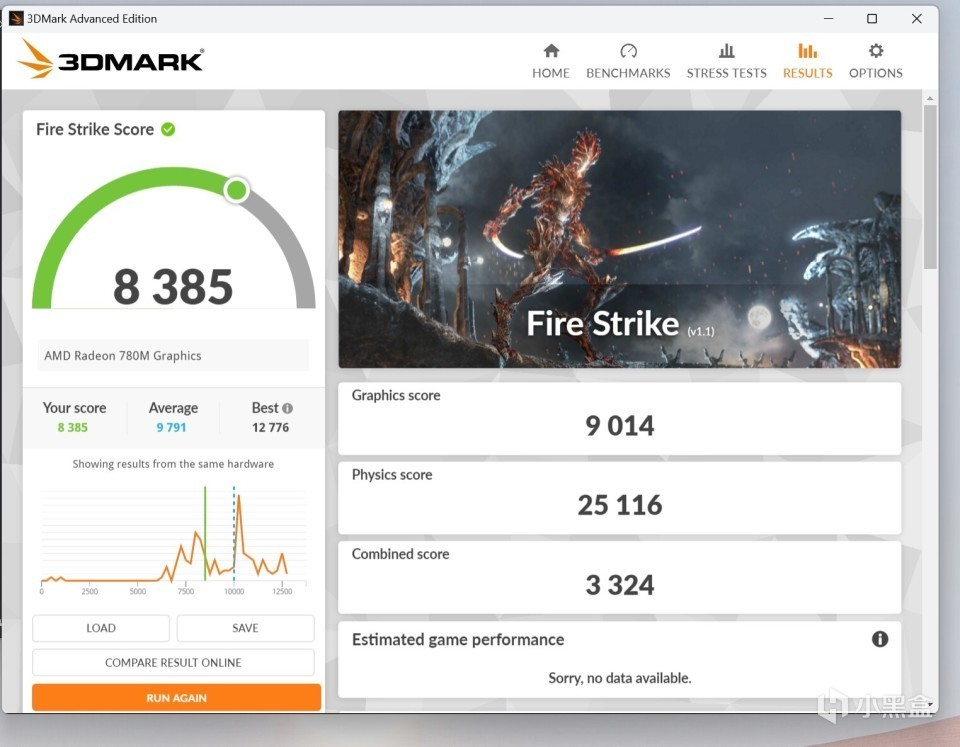Click the RUN AGAIN button

tap(176, 697)
